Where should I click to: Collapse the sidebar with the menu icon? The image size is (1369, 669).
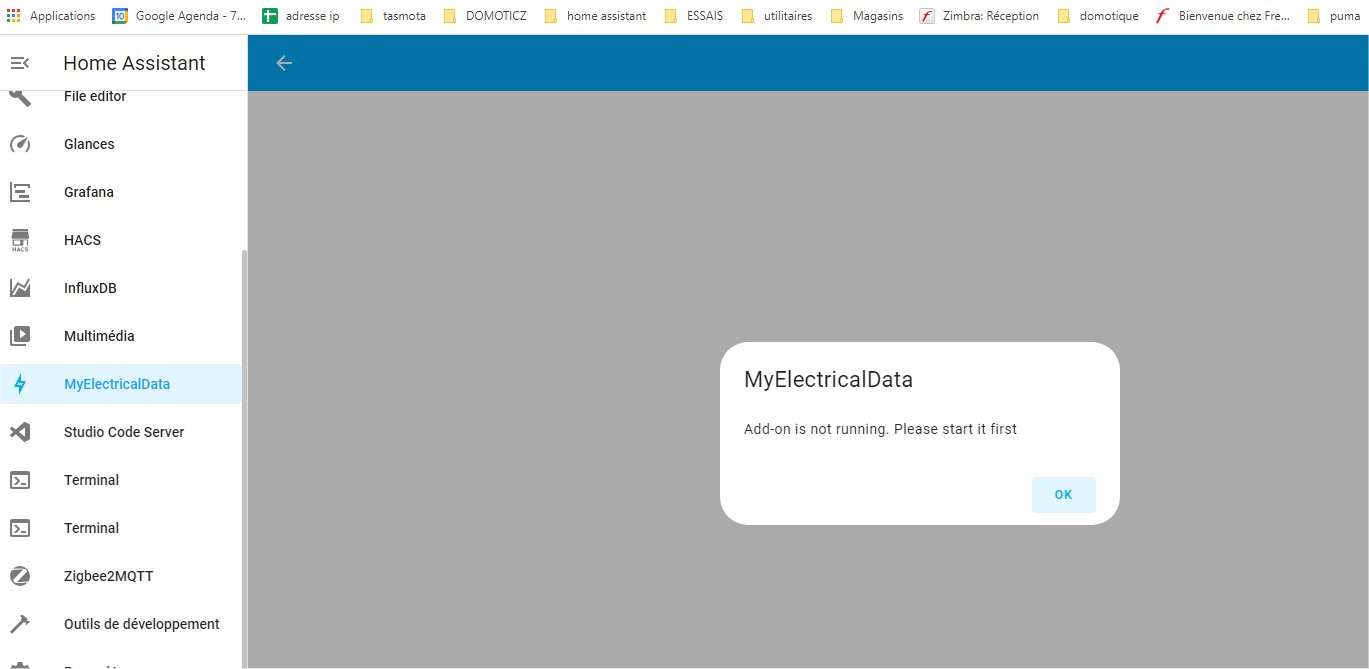pos(20,63)
